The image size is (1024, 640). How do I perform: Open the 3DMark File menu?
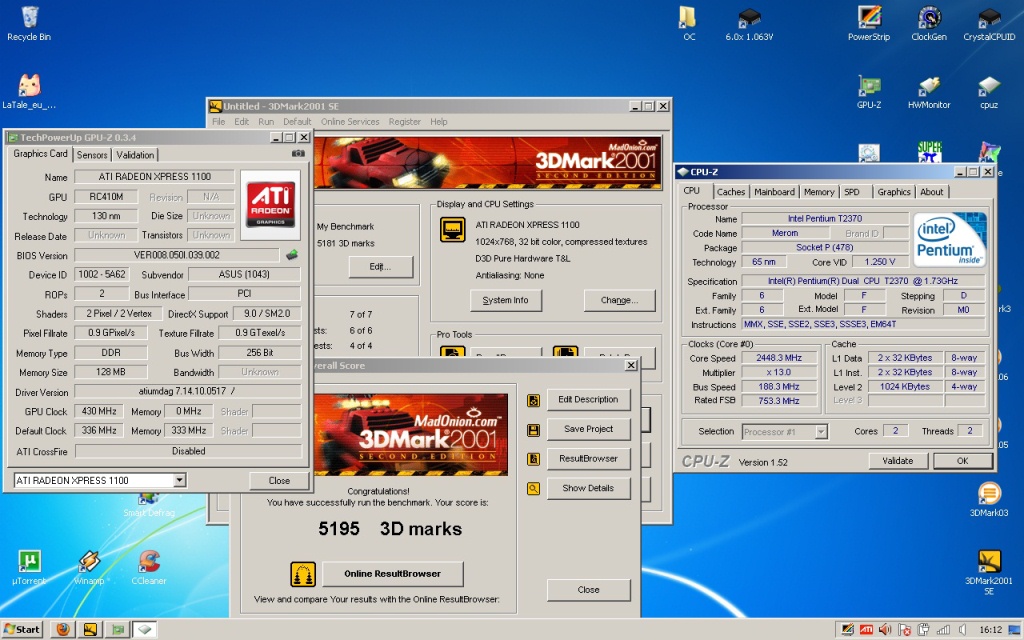[x=218, y=121]
